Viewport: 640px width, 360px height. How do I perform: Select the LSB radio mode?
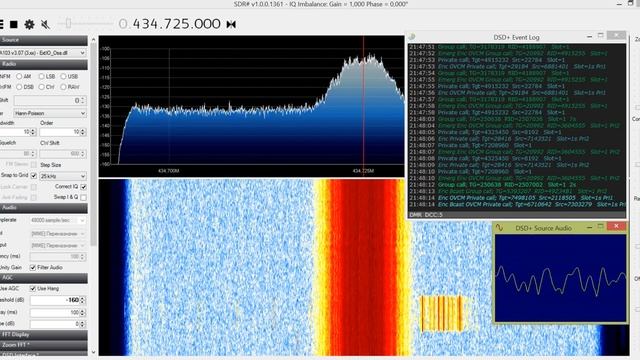(x=41, y=76)
